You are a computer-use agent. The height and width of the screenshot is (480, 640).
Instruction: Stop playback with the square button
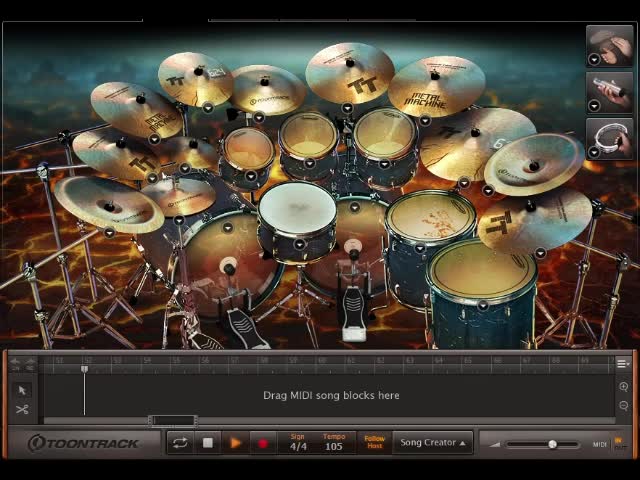(x=208, y=443)
